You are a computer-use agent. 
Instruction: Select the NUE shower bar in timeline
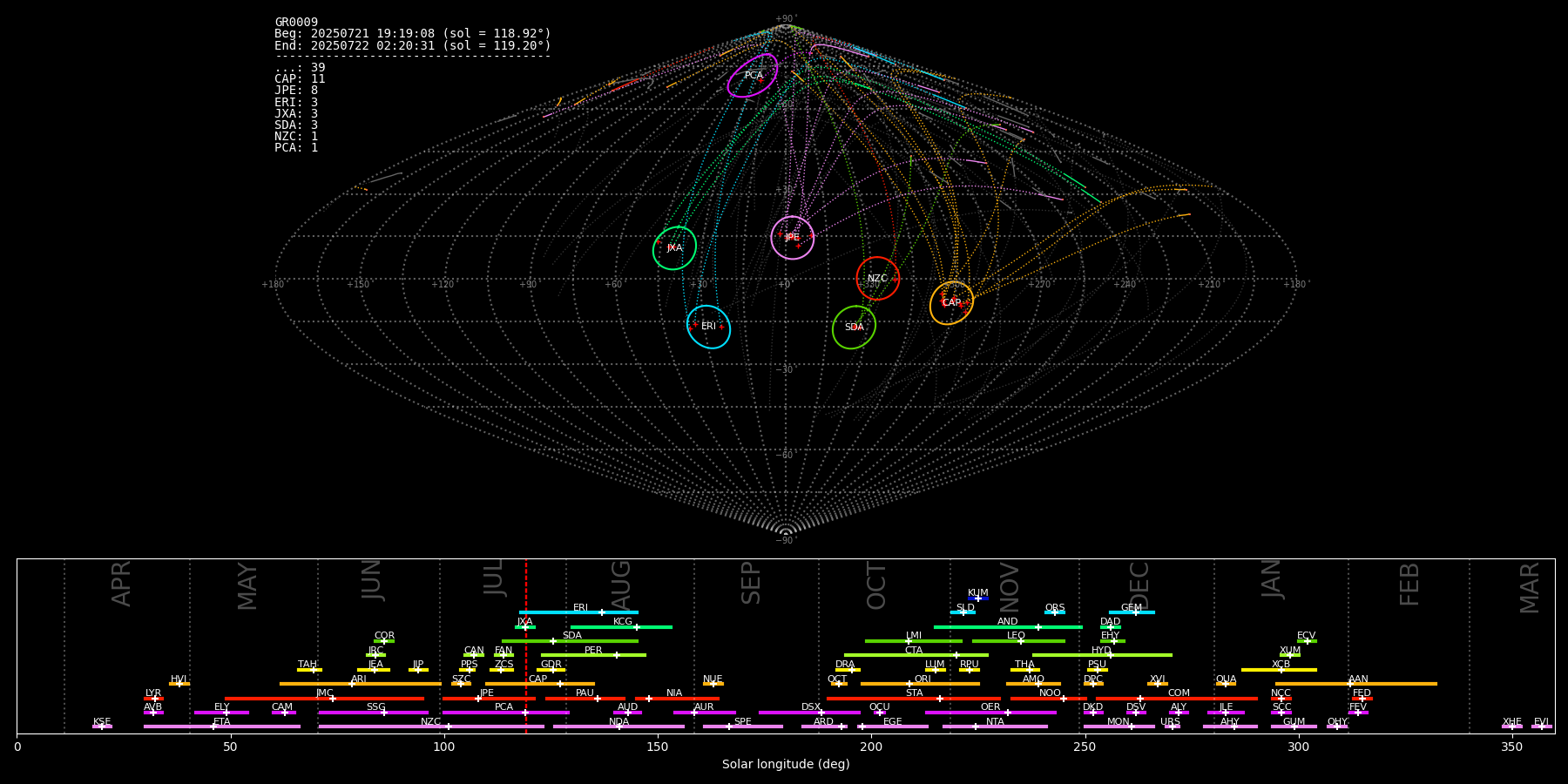(713, 684)
